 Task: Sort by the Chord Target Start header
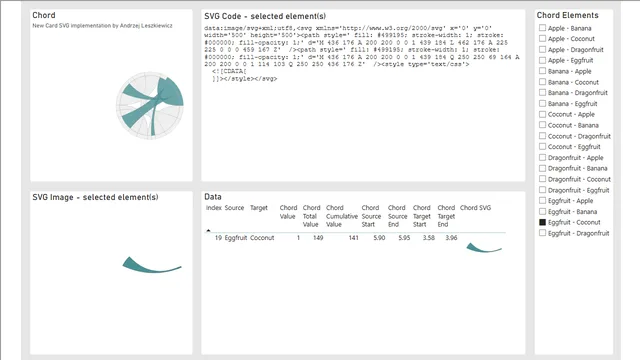point(422,216)
